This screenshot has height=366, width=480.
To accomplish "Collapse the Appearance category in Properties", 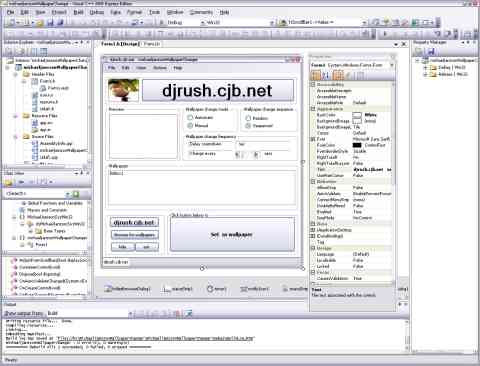I will (x=313, y=109).
